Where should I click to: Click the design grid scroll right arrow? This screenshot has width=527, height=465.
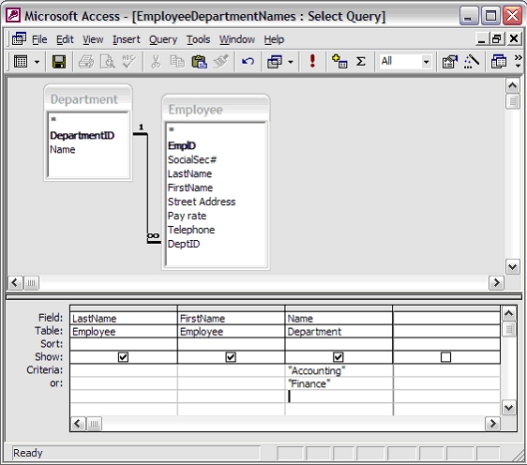click(x=492, y=423)
